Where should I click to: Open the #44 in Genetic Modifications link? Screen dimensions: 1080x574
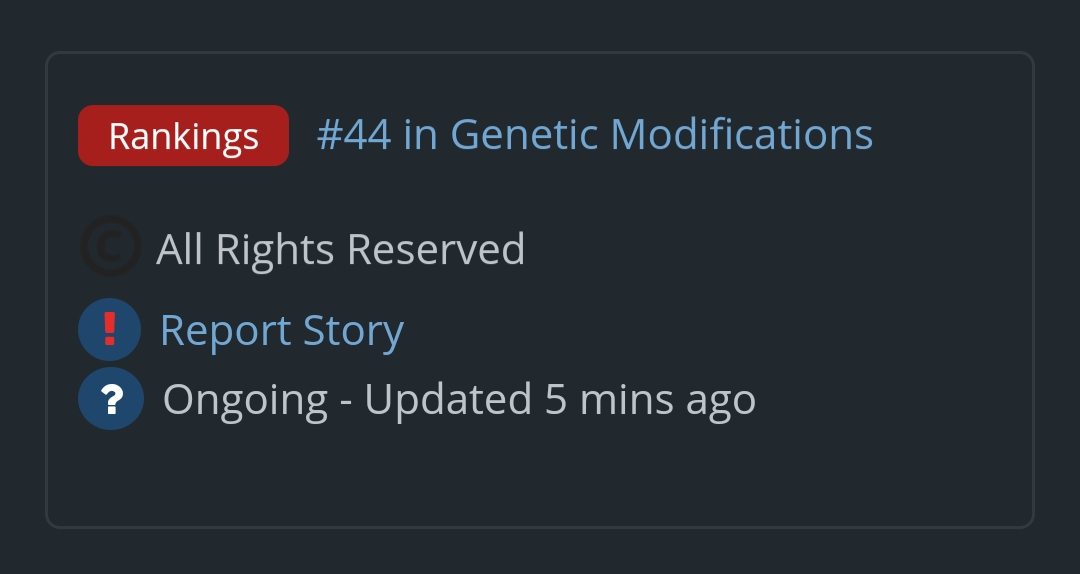coord(594,134)
